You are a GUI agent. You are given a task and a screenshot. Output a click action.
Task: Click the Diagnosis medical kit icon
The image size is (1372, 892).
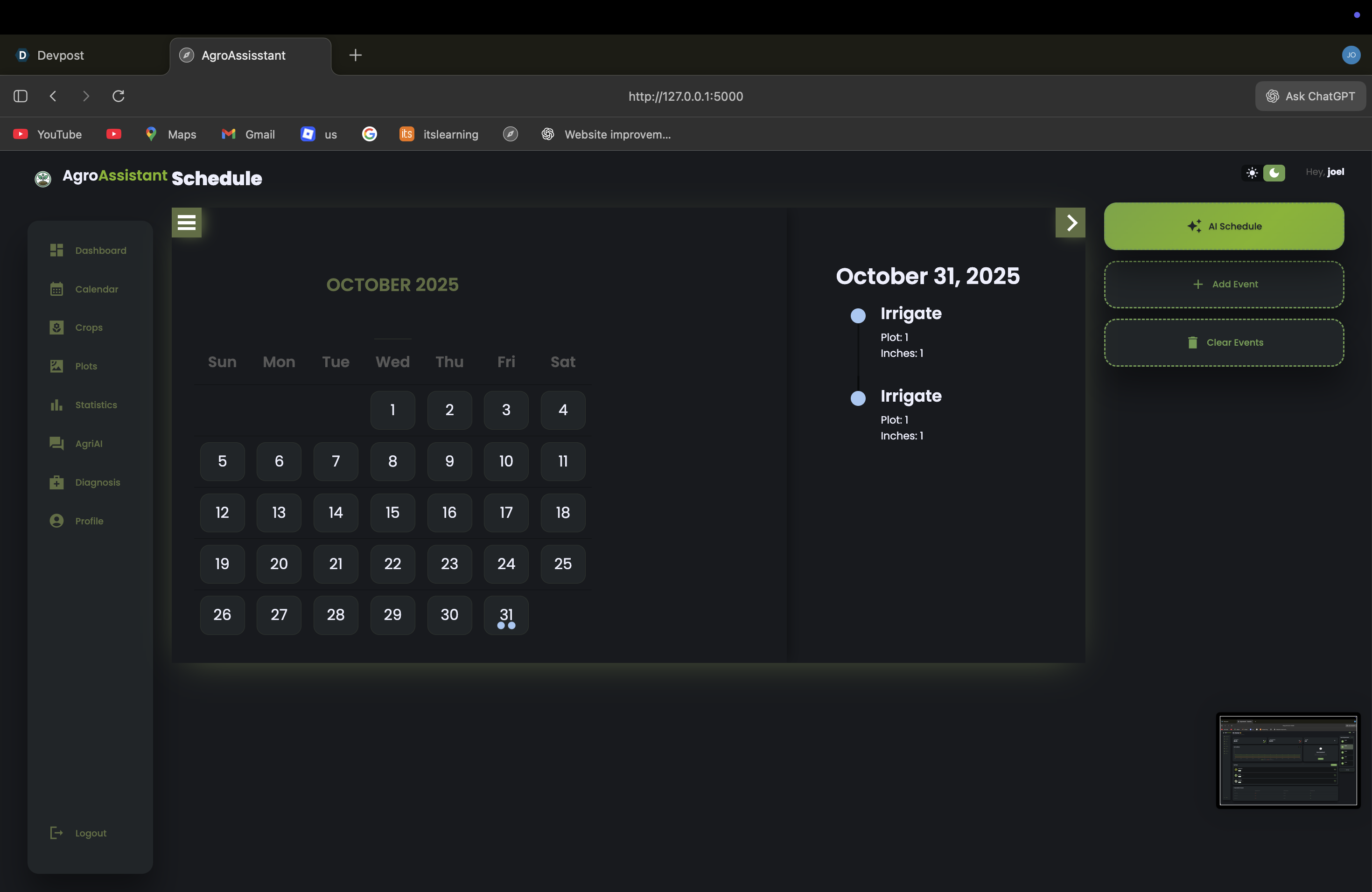click(x=56, y=482)
